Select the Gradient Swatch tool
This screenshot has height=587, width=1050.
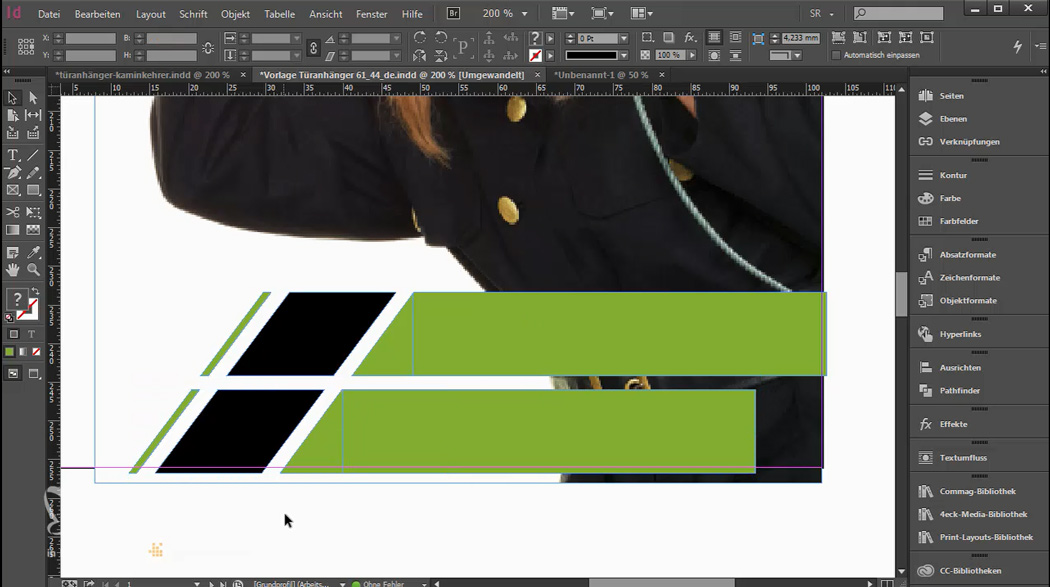[12, 230]
